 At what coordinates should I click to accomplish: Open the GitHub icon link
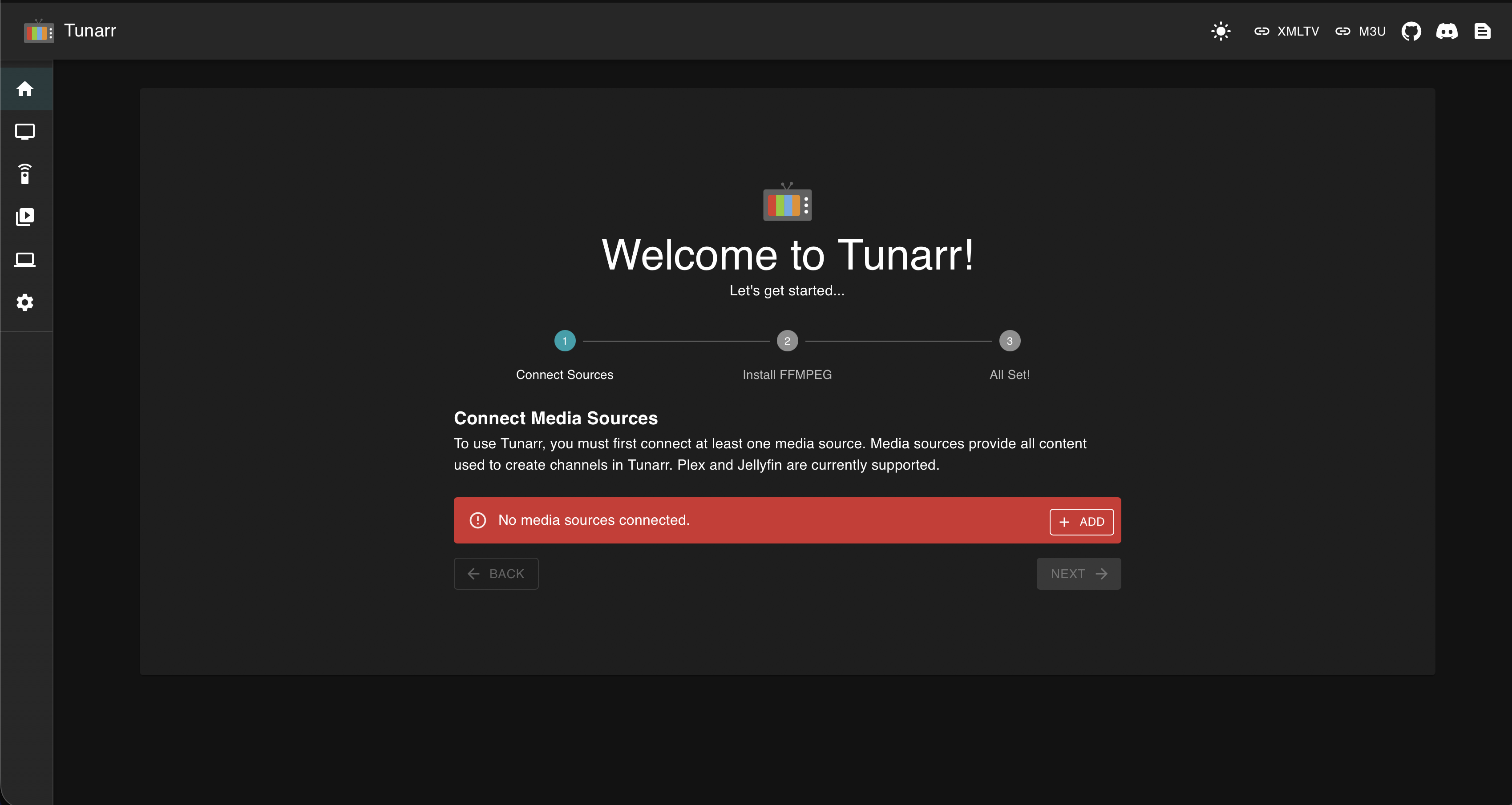tap(1411, 31)
